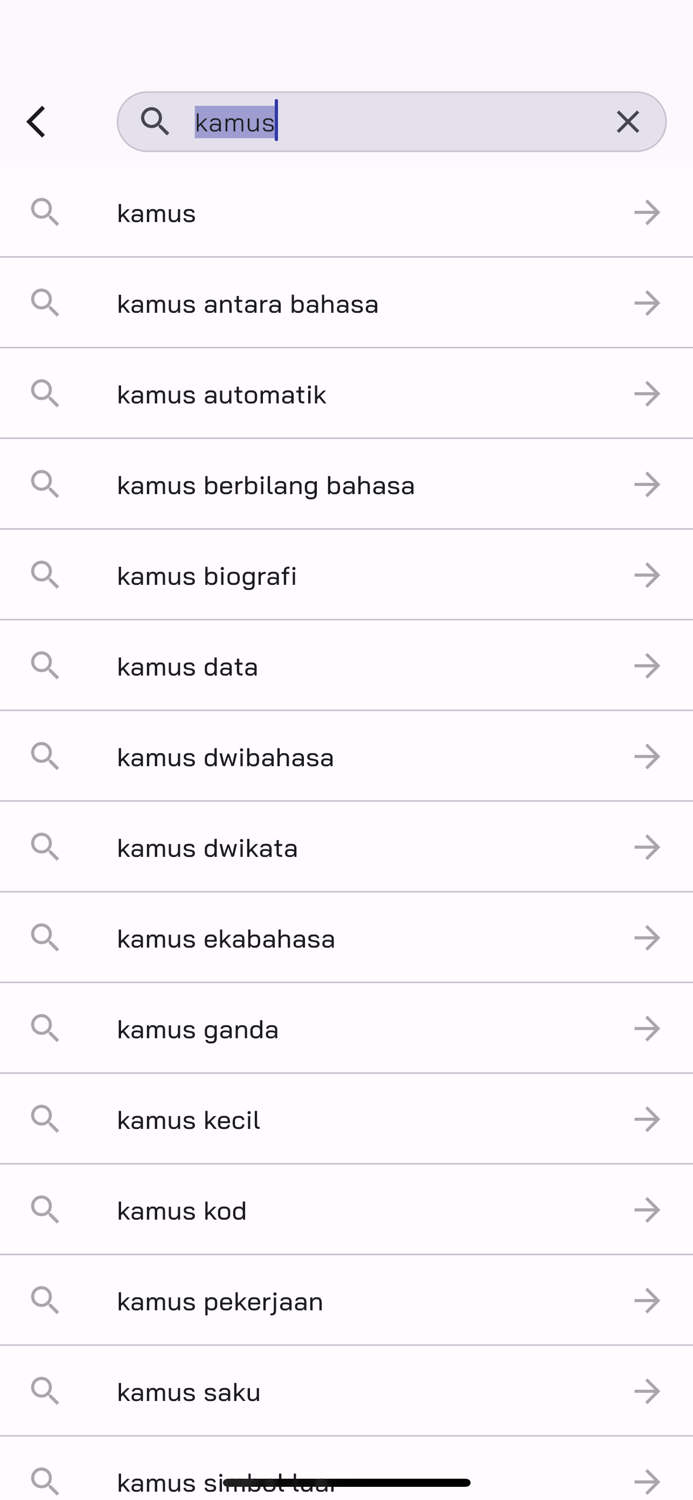Tap the arrow next to kamus dwikata

647,847
